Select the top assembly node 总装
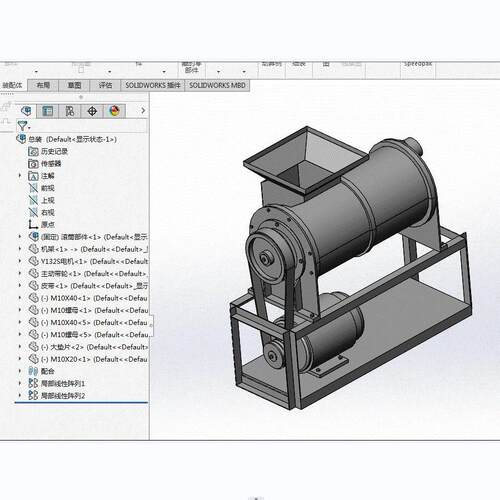The width and height of the screenshot is (500, 500). 67,139
